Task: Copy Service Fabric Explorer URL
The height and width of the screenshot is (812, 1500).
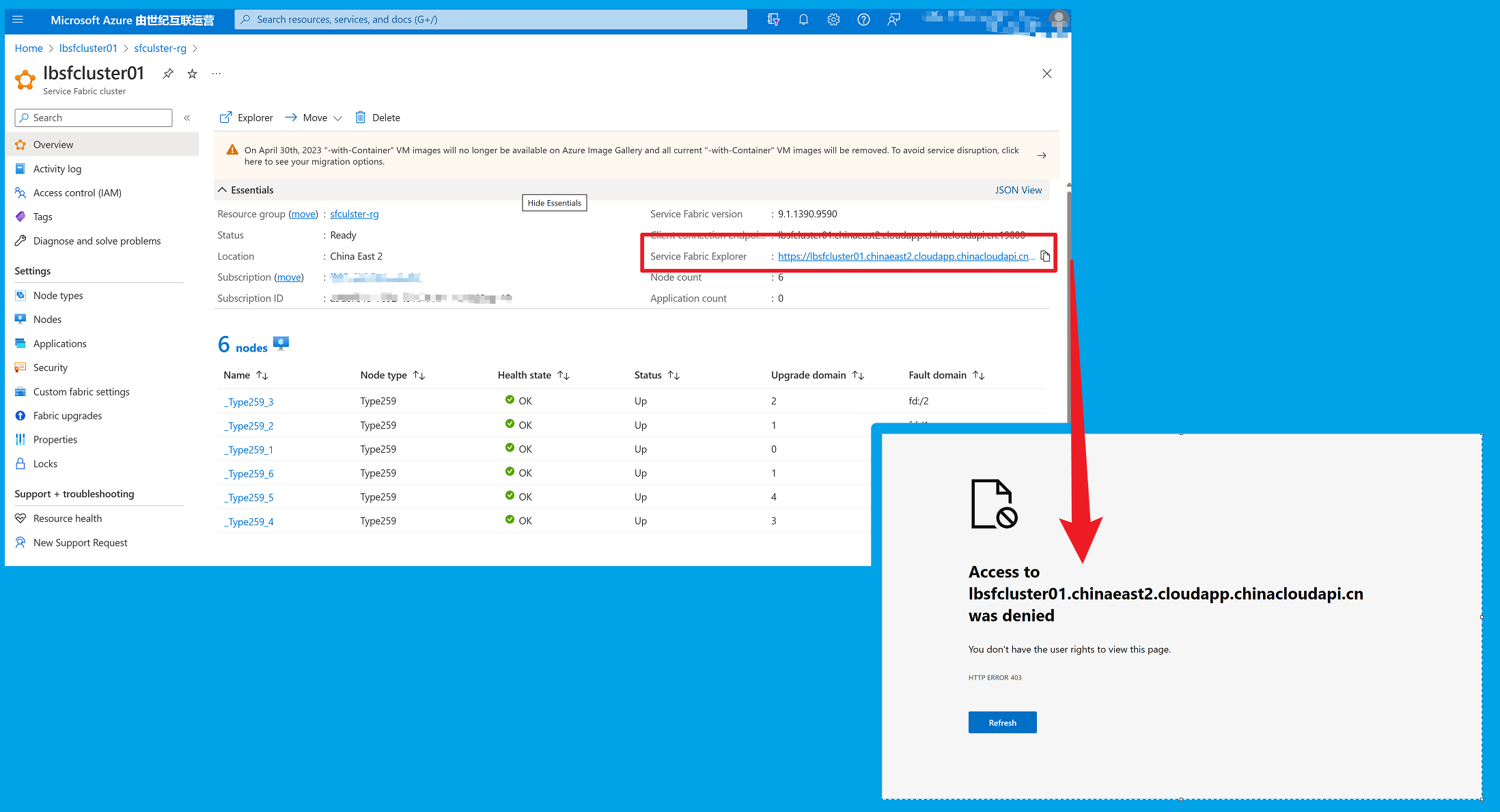Action: [1045, 256]
